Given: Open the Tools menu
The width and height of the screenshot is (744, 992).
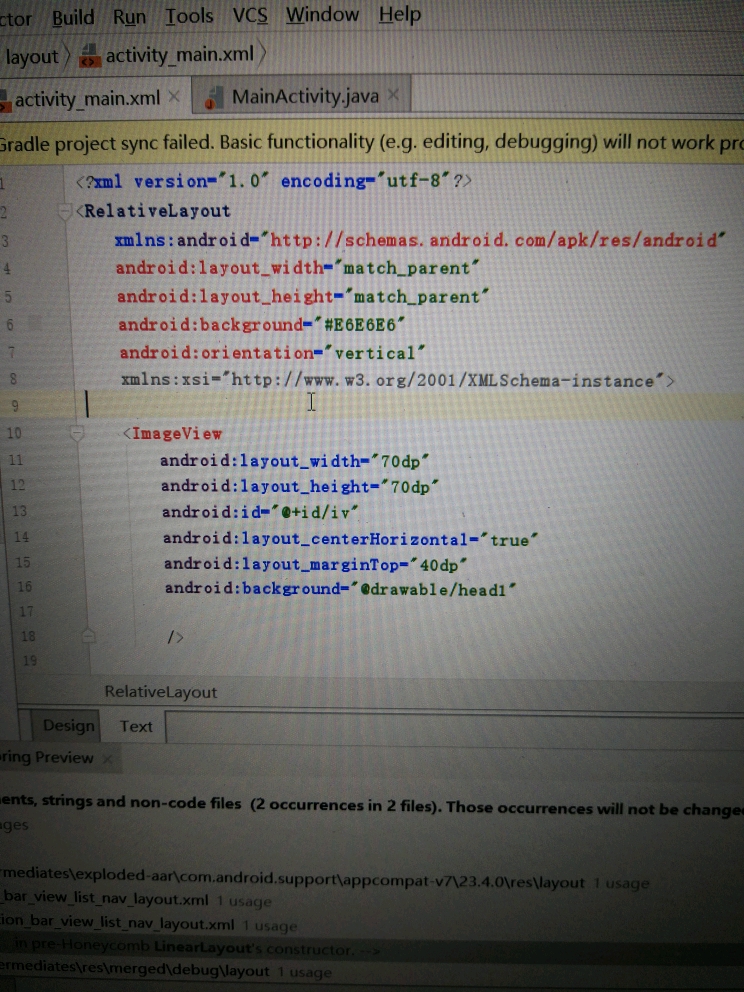Looking at the screenshot, I should 189,15.
